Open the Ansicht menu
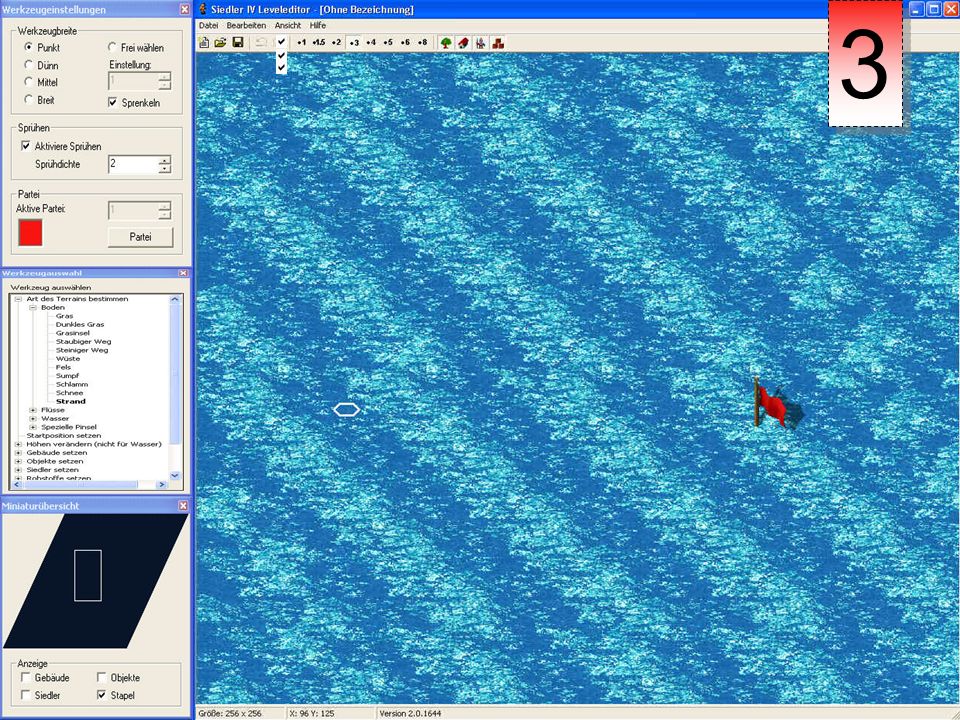 [288, 25]
